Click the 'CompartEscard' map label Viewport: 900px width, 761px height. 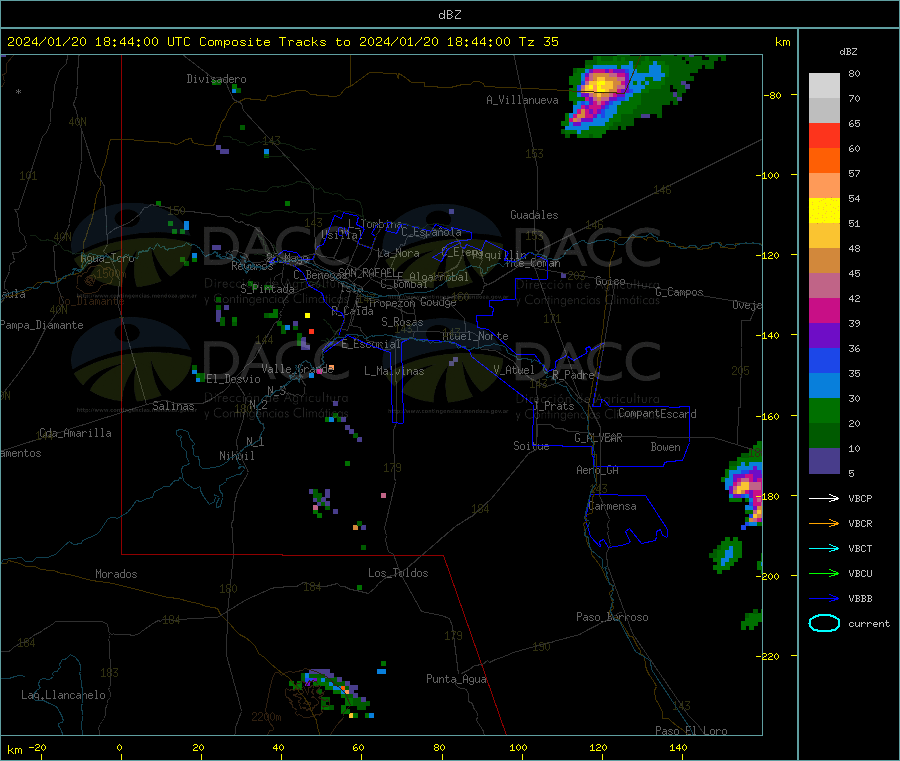coord(657,414)
